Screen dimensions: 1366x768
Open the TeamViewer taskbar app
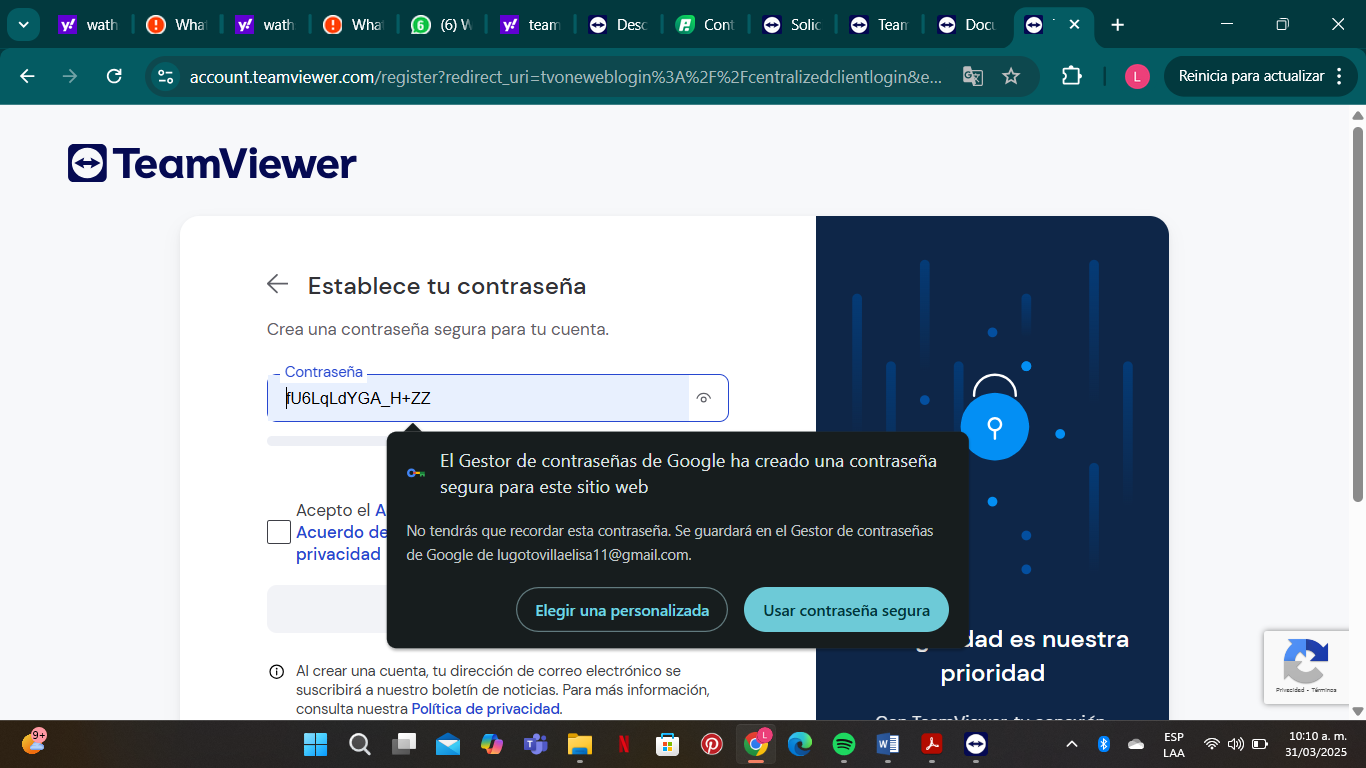(x=976, y=744)
